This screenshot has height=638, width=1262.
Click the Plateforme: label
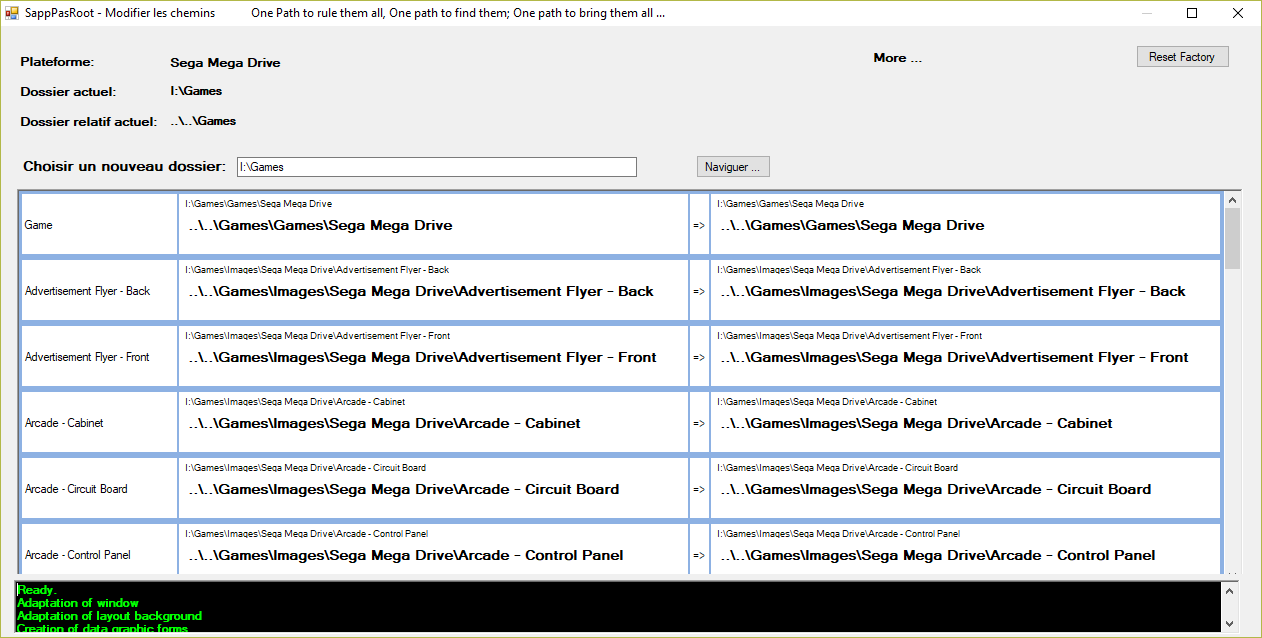(x=57, y=62)
